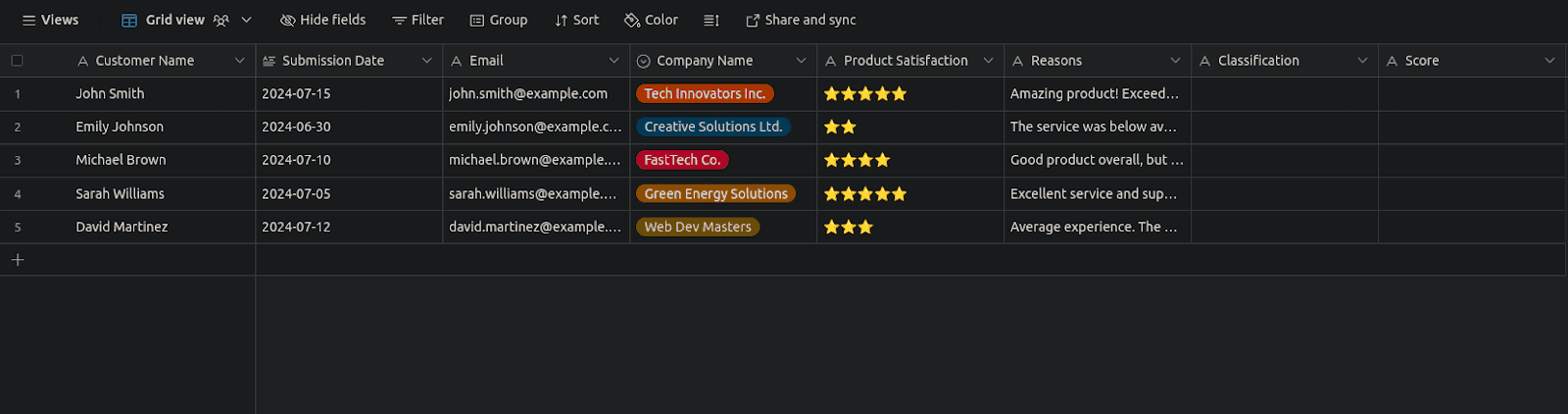Screen dimensions: 1568x414
Task: Open the Group records tool
Action: [x=498, y=21]
